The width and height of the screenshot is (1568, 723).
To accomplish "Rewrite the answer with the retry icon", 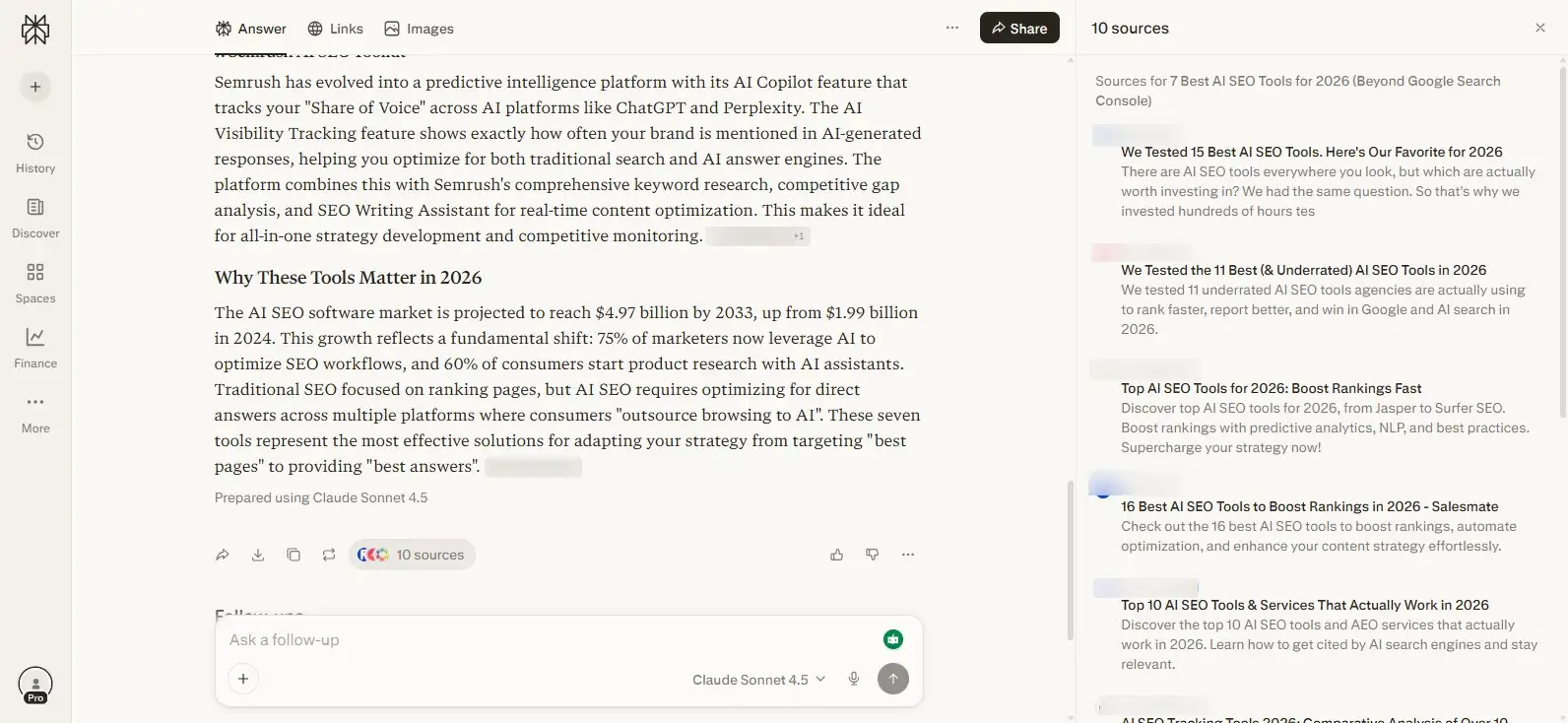I will (329, 555).
